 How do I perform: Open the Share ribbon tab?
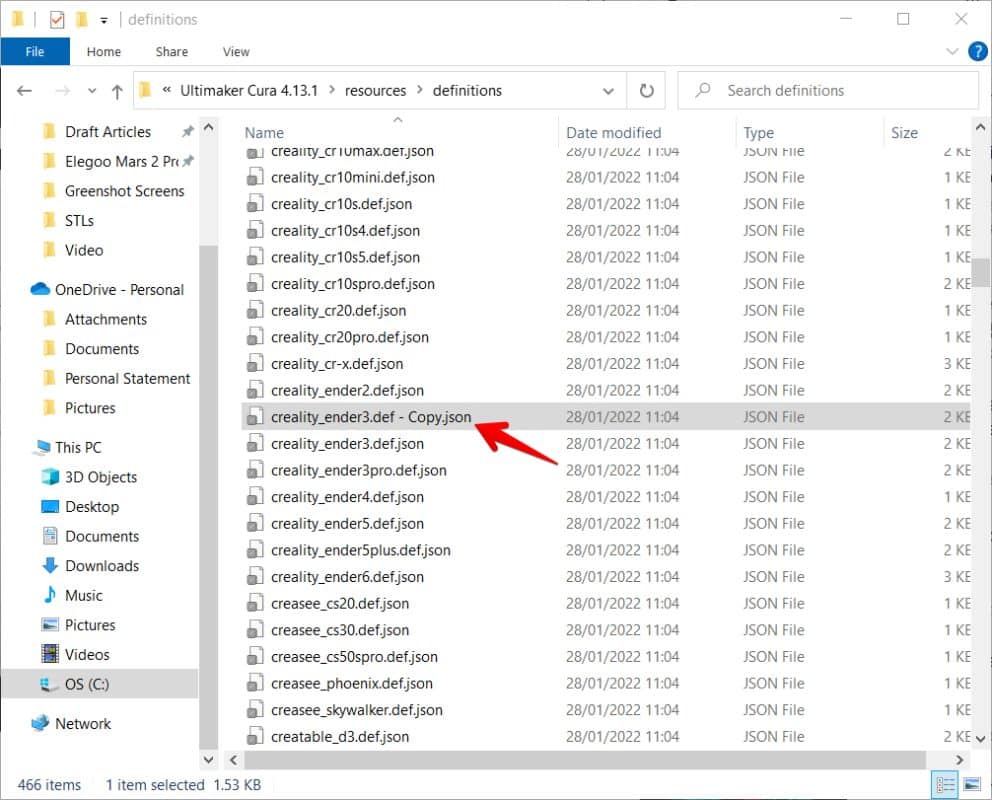[x=171, y=52]
